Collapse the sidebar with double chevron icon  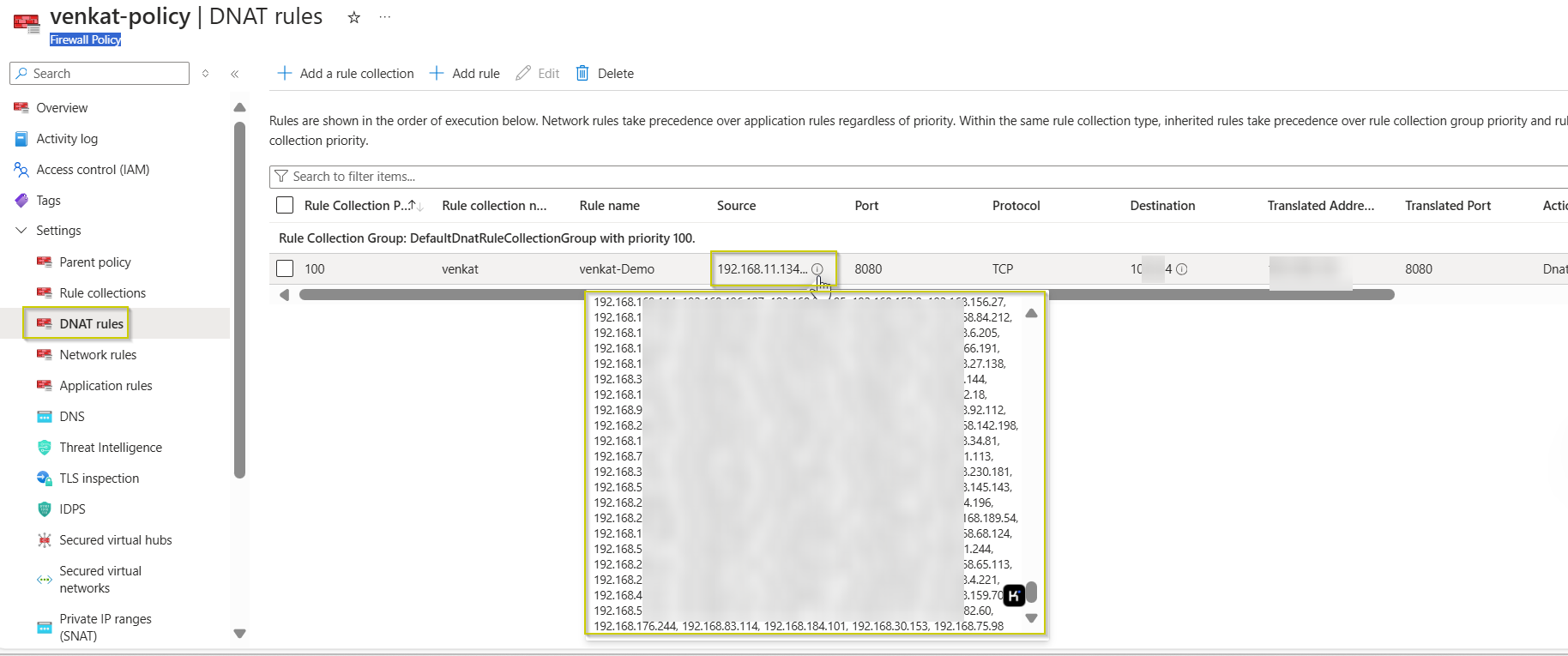pyautogui.click(x=234, y=74)
